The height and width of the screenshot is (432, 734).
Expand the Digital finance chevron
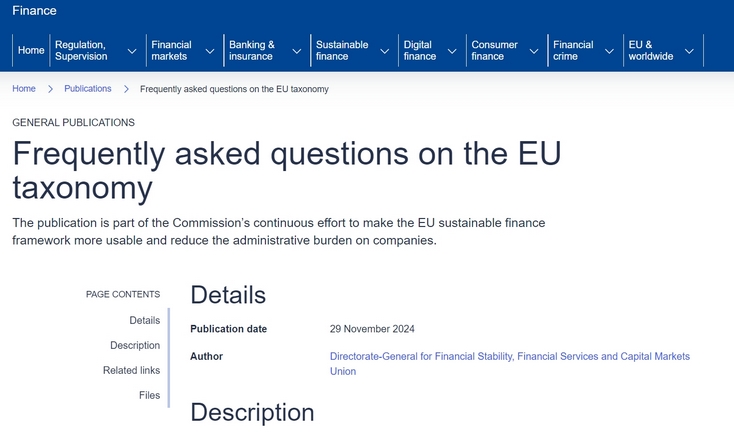point(453,51)
